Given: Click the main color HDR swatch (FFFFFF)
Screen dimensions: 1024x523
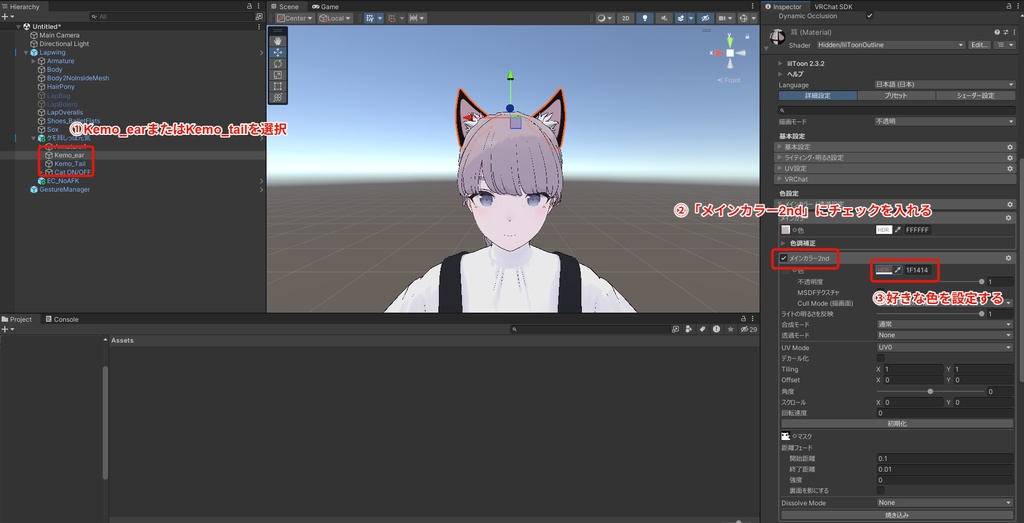Looking at the screenshot, I should [884, 230].
